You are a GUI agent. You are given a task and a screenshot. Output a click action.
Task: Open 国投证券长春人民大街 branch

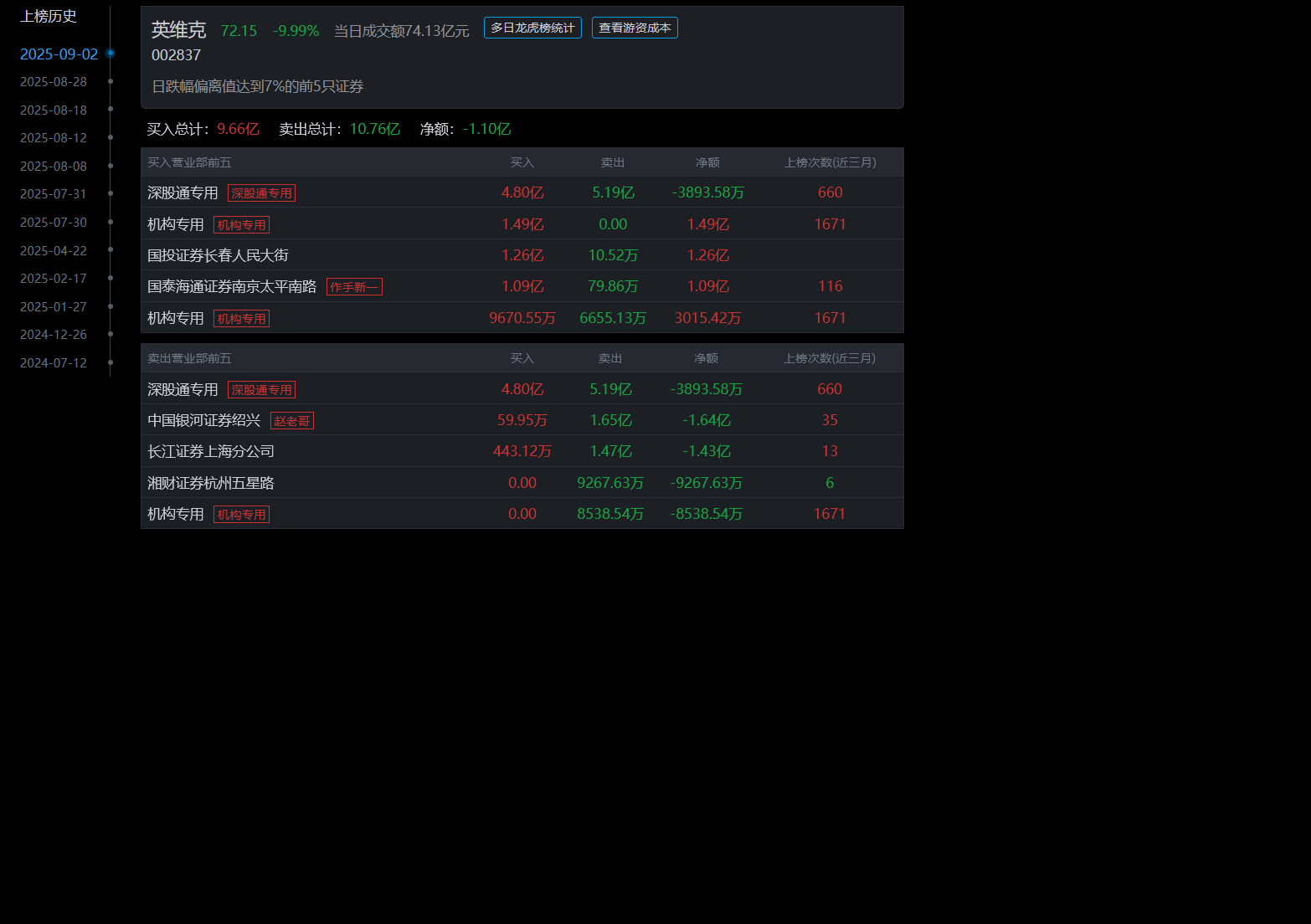coord(218,255)
